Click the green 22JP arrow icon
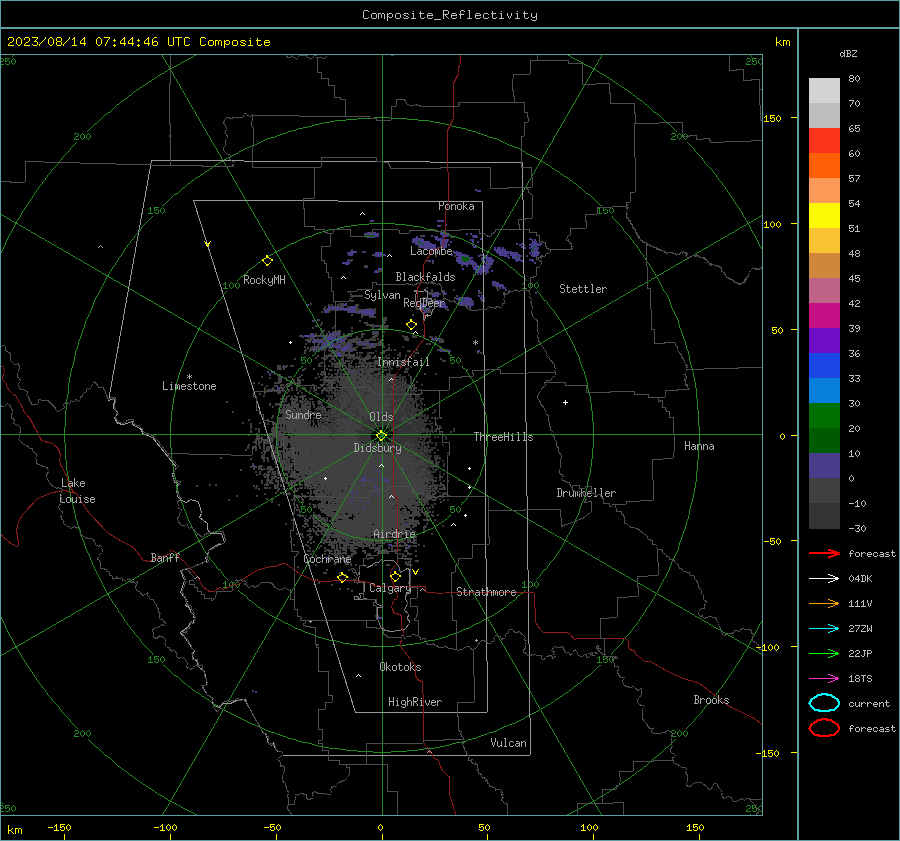900x841 pixels. click(824, 653)
